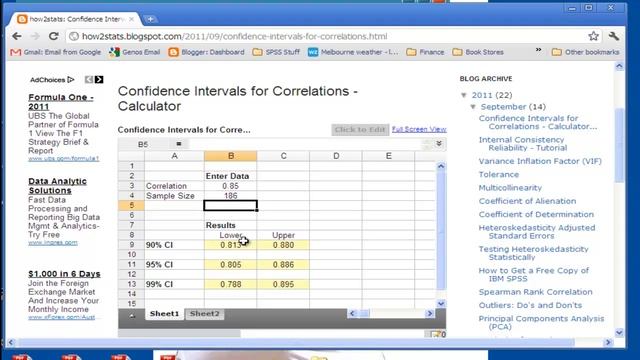Select the 99% CI upper value 0.895
Viewport: 640px width, 360px height.
[283, 284]
